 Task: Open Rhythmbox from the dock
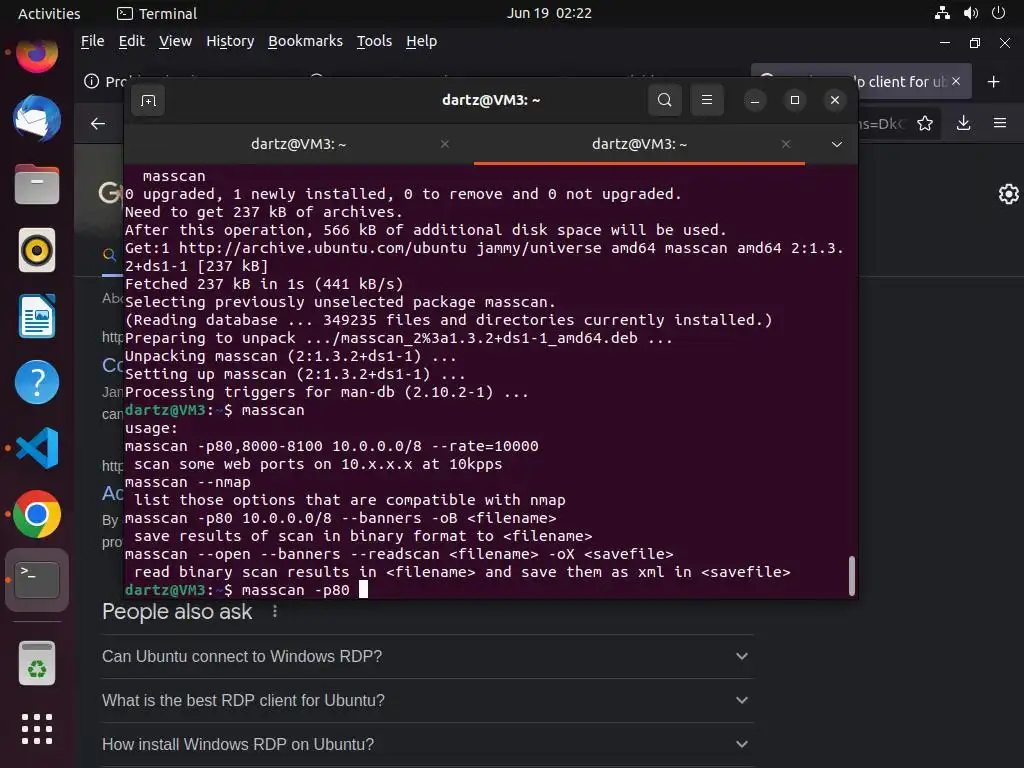pos(37,250)
